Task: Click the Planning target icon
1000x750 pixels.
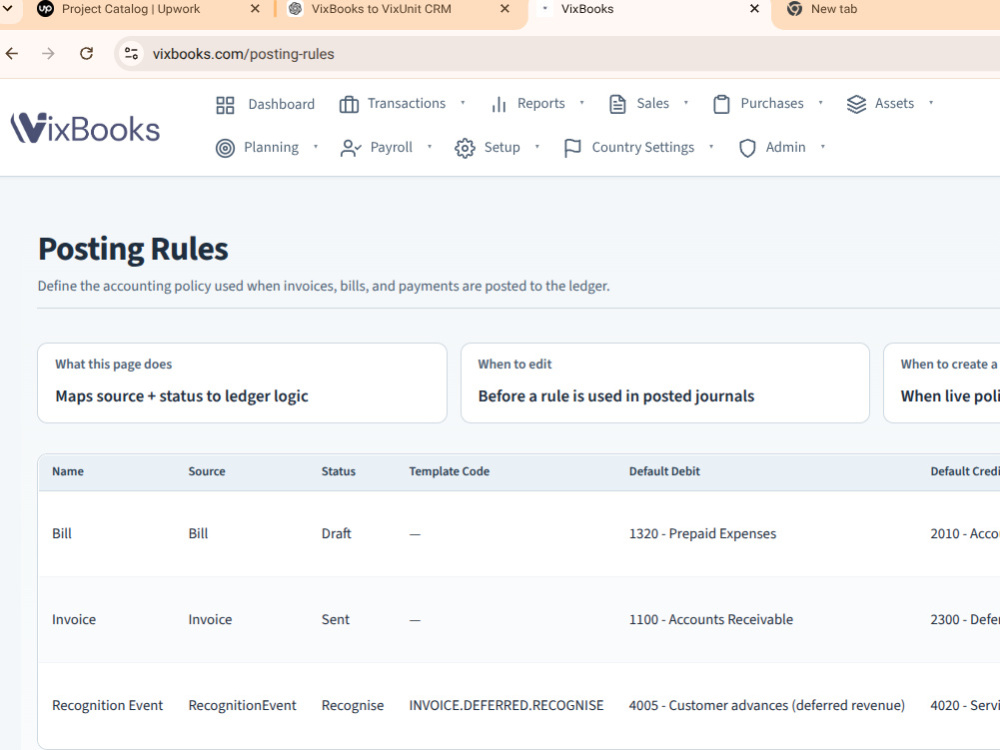Action: pos(225,148)
